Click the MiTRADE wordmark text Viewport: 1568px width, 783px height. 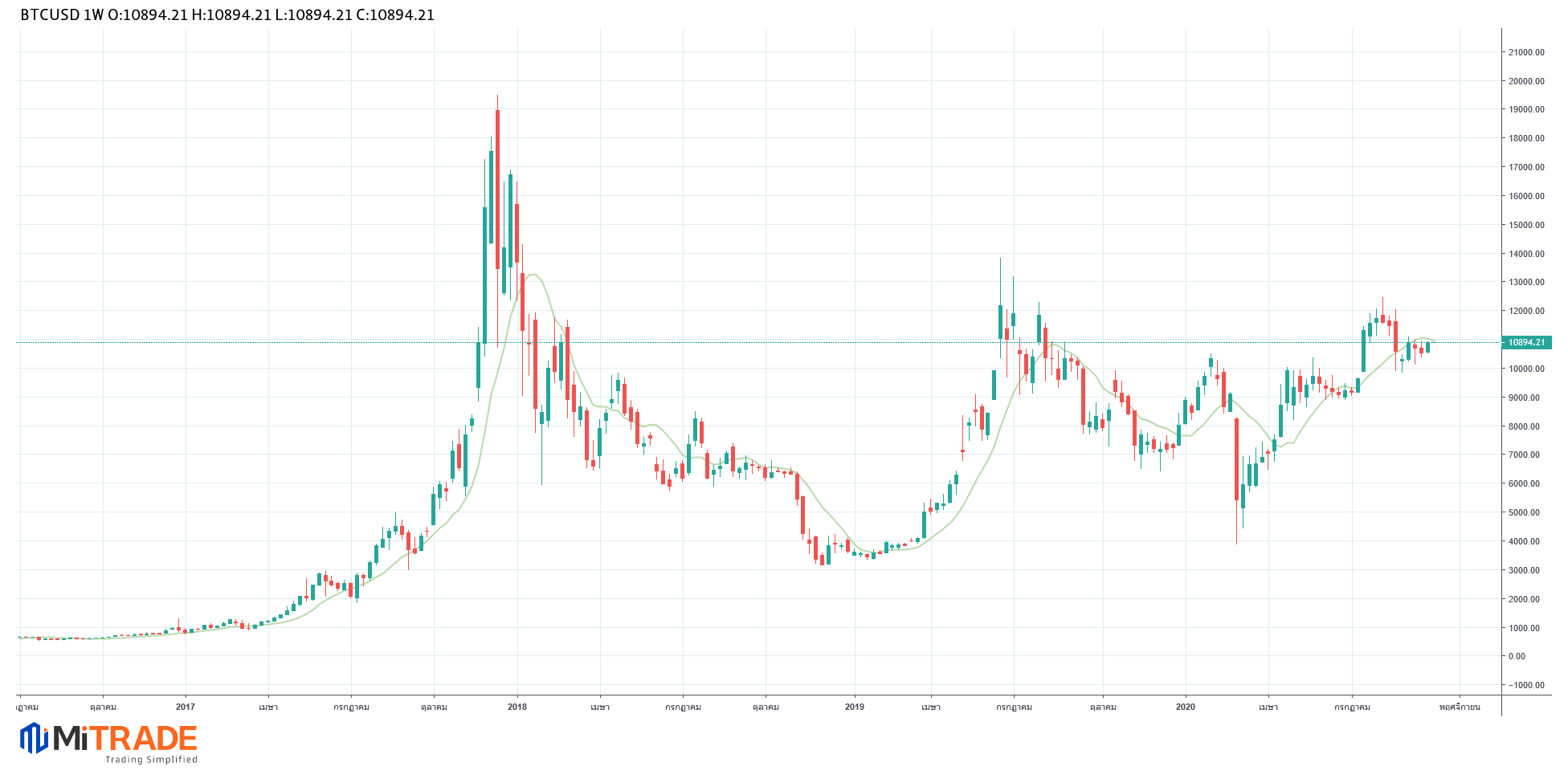click(x=125, y=738)
